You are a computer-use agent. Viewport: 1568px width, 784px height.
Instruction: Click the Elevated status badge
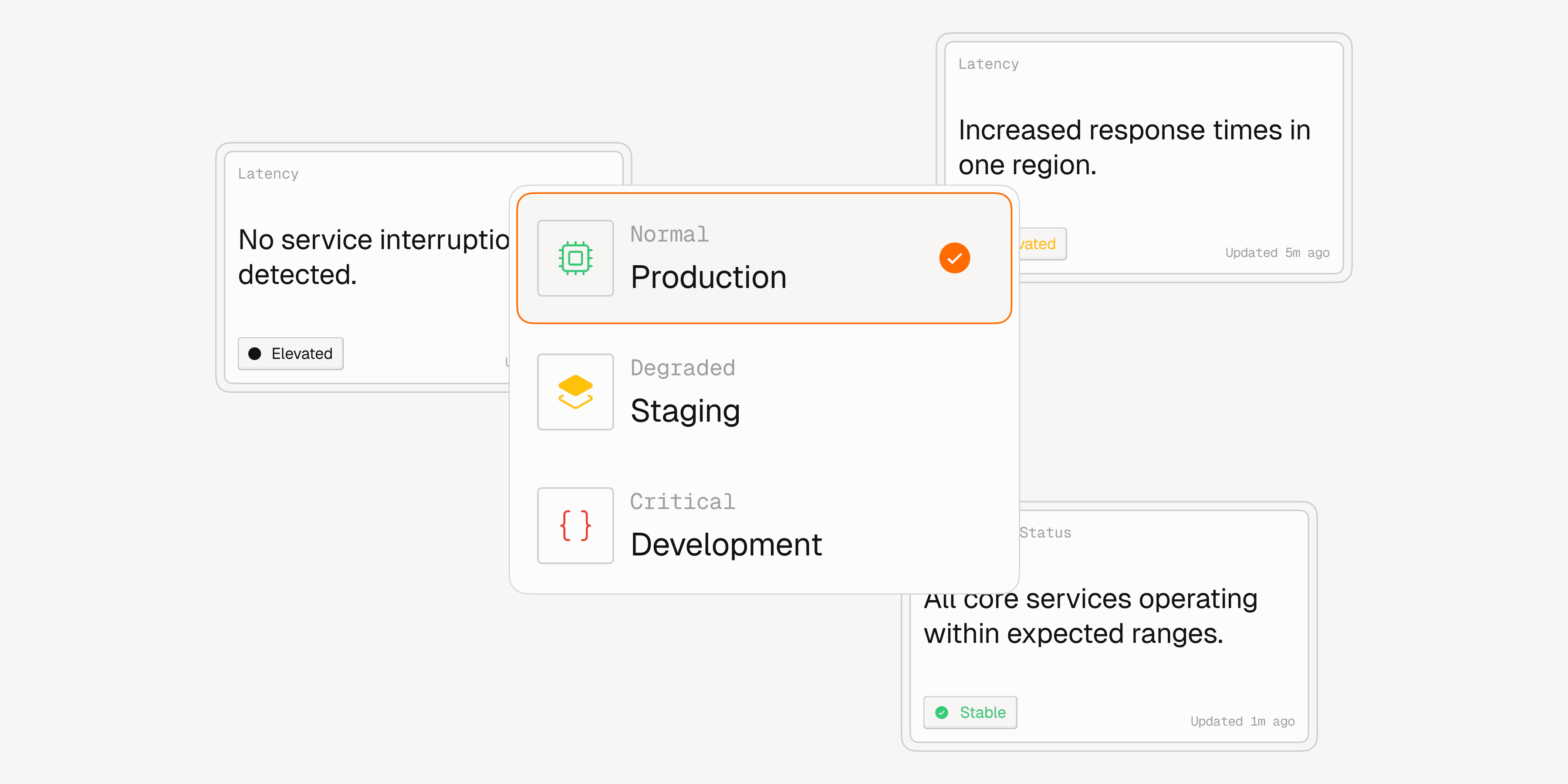pyautogui.click(x=291, y=354)
